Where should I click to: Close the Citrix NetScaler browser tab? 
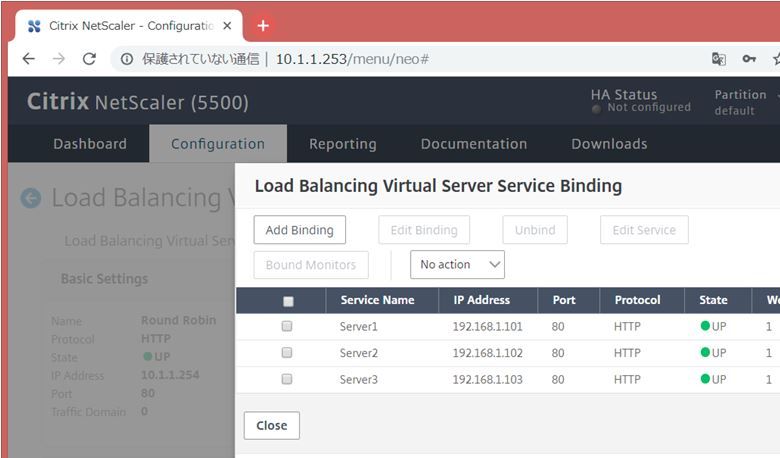tap(227, 25)
